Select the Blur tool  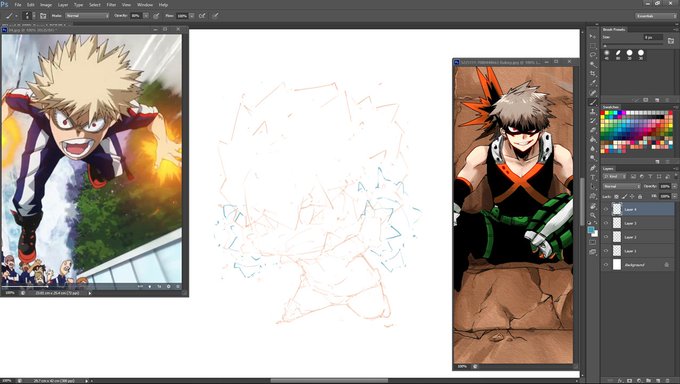coord(593,148)
